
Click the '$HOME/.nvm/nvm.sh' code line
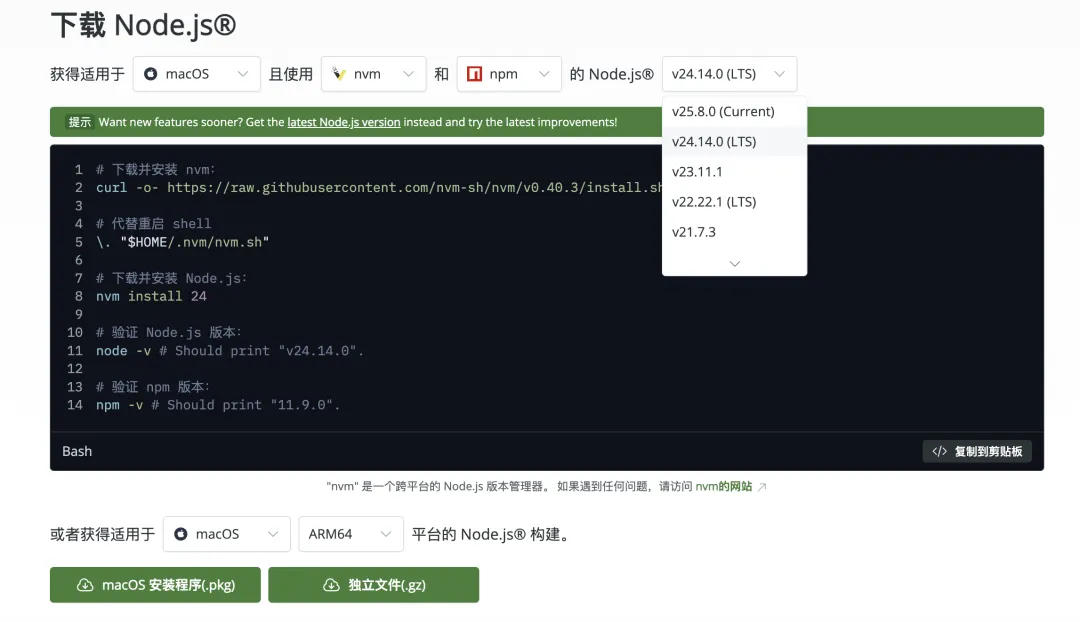[183, 242]
